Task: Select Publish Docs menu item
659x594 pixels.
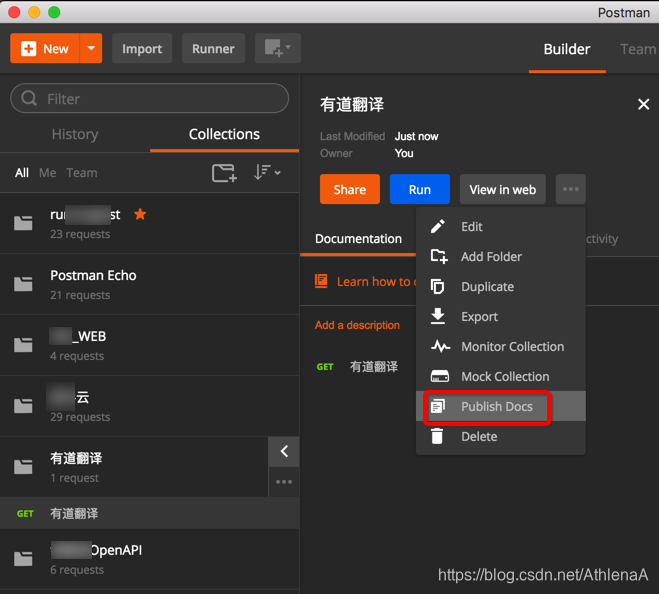Action: tap(501, 406)
